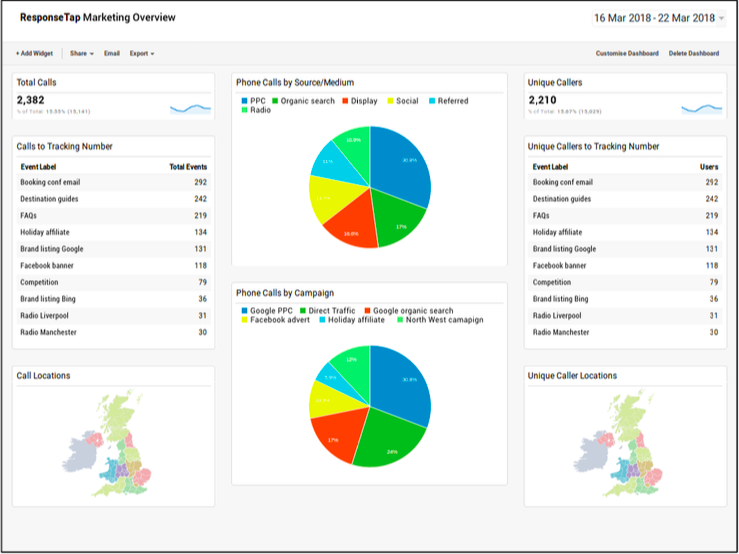Click the North West camapign legend swatch
The image size is (739, 554).
pos(400,320)
